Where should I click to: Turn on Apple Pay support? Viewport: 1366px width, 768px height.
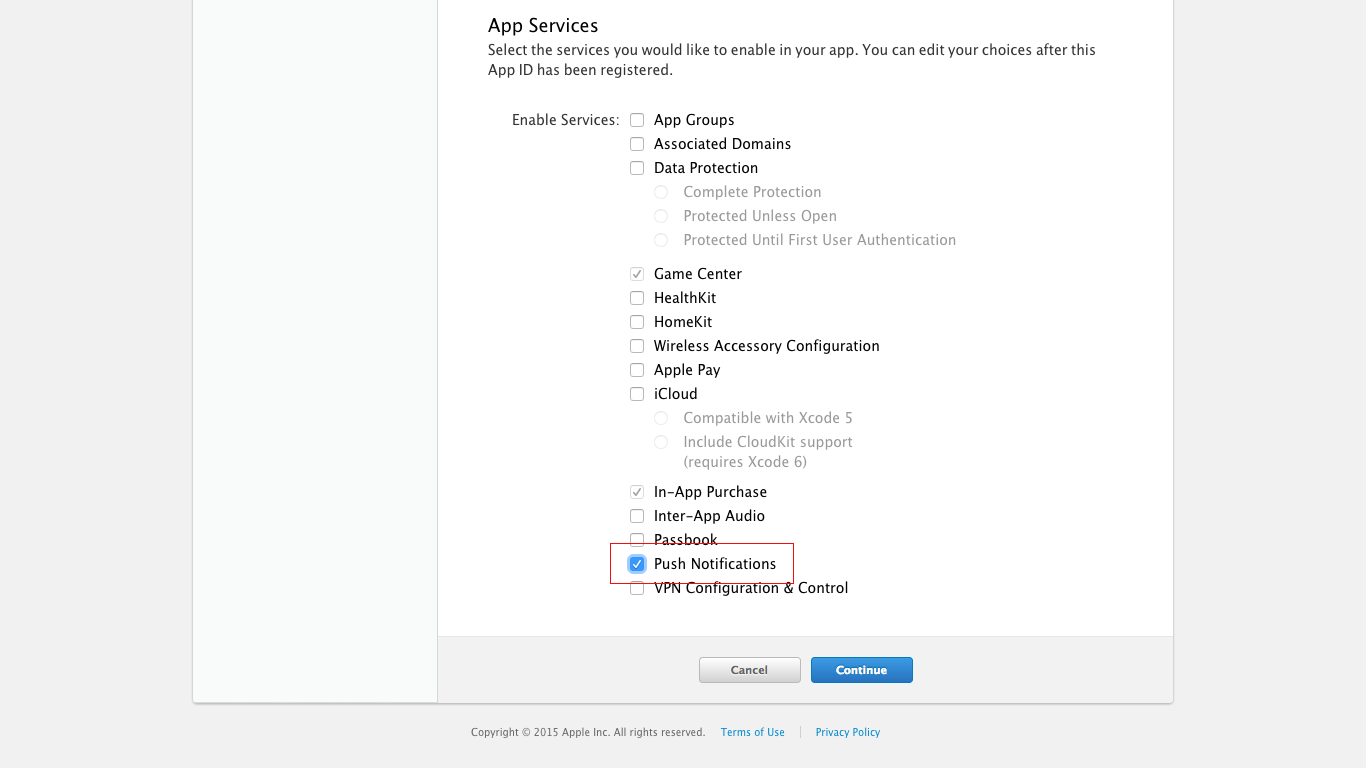click(637, 369)
